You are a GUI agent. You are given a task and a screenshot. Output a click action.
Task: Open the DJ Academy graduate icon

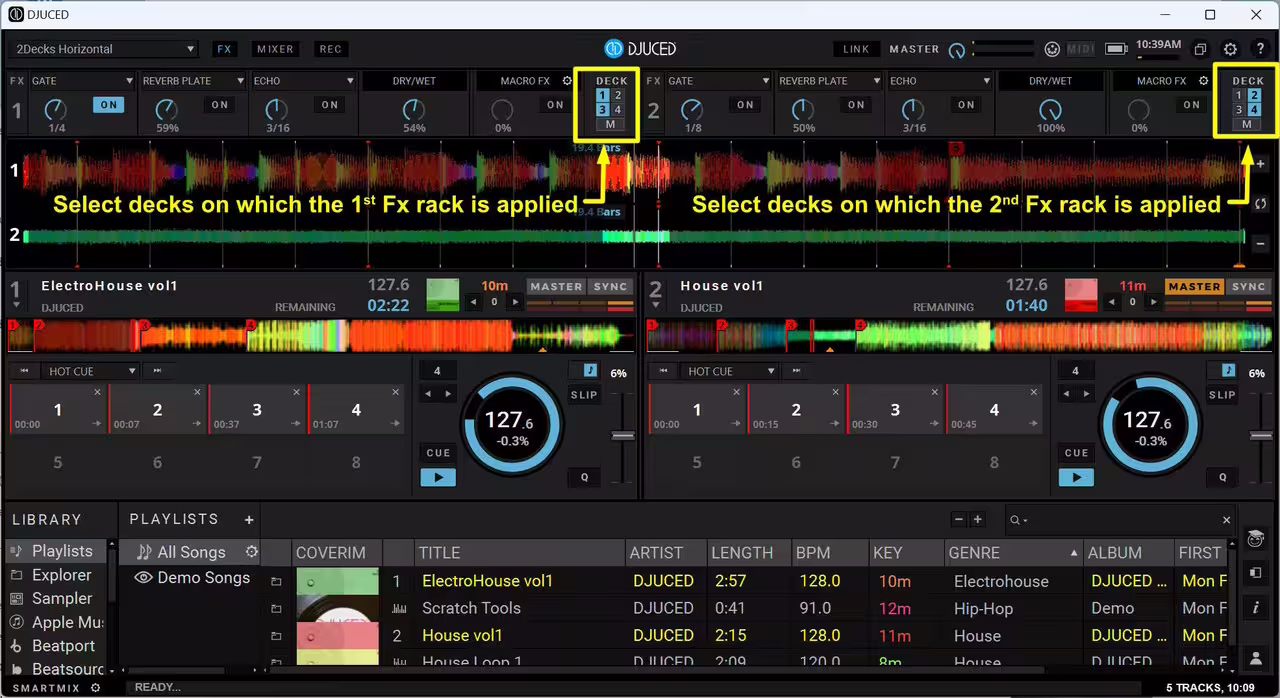tap(1255, 540)
